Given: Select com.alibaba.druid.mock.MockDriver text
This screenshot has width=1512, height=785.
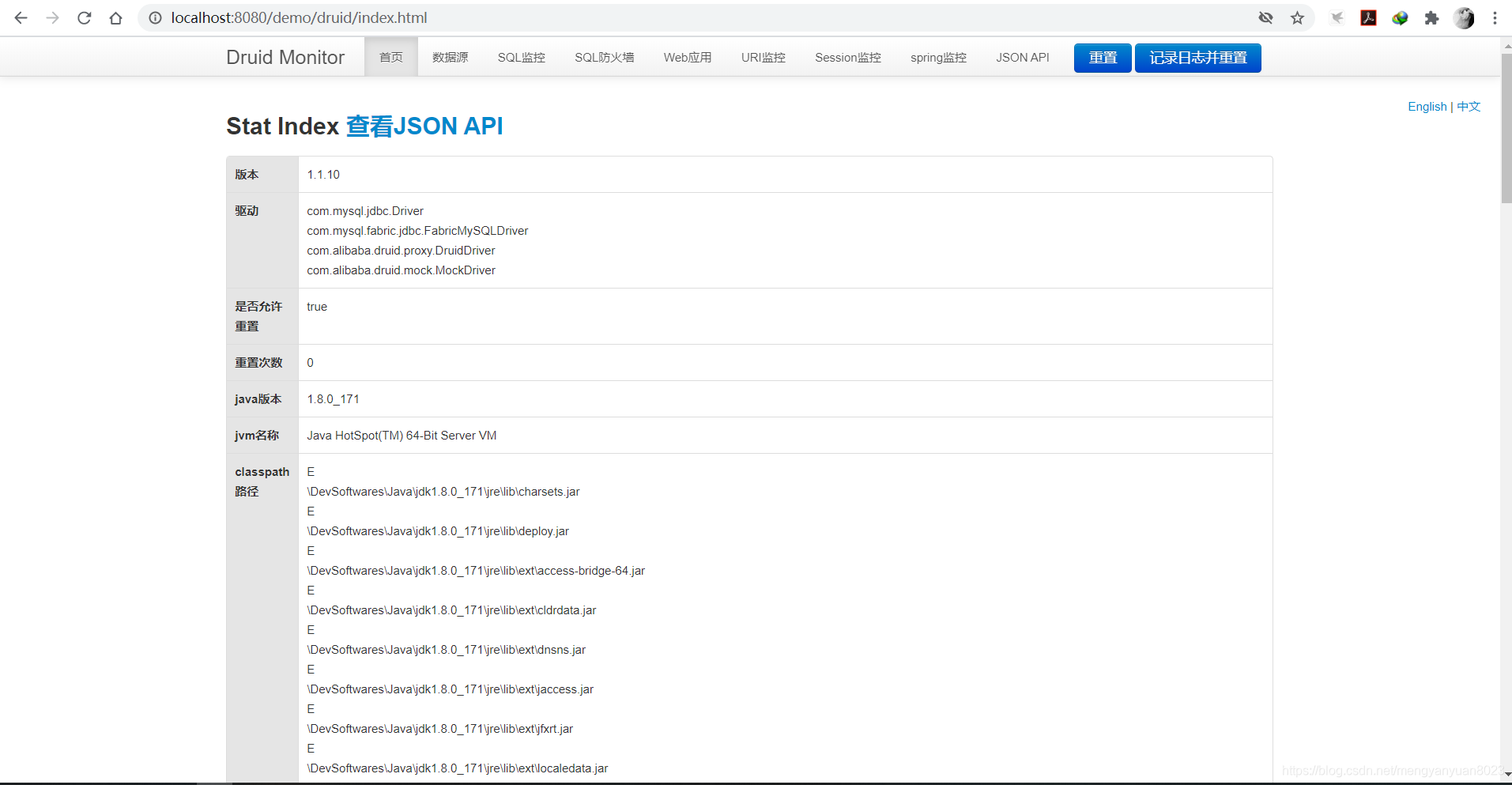Looking at the screenshot, I should point(401,270).
